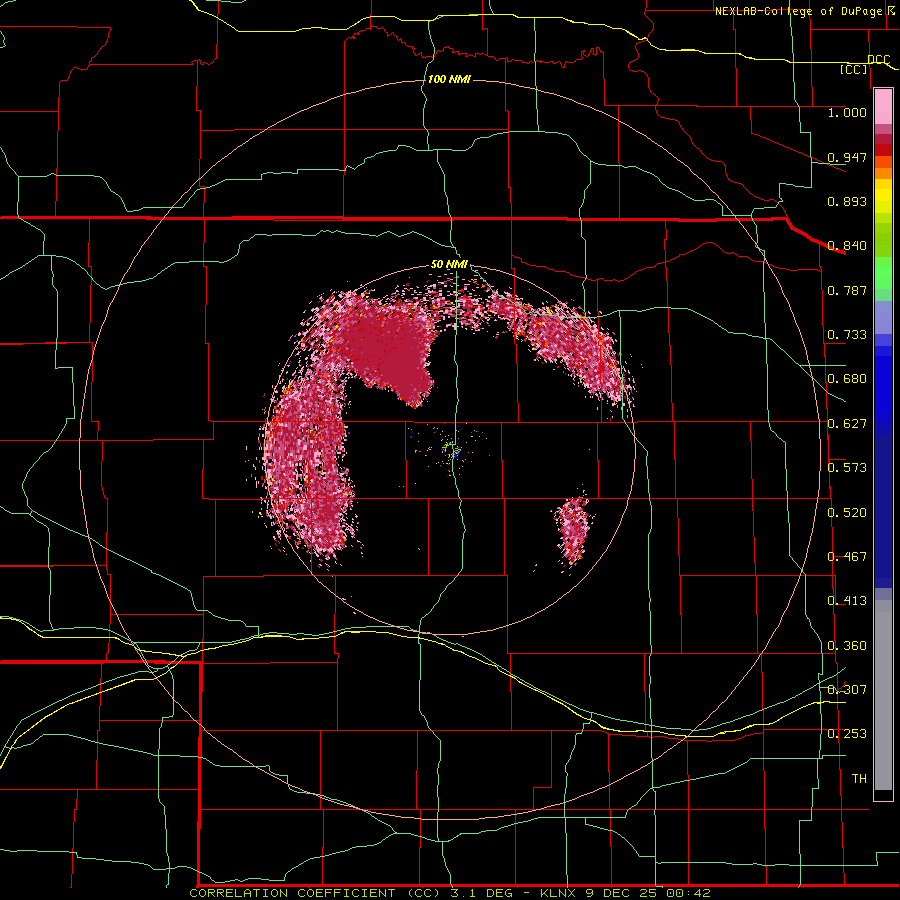Click the DCC label above the legend
Screen dimensions: 900x900
(879, 60)
